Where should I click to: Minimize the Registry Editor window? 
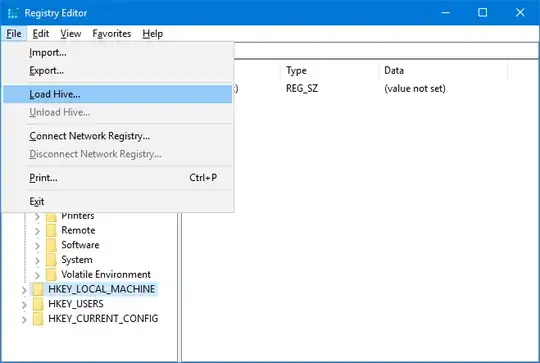click(446, 13)
